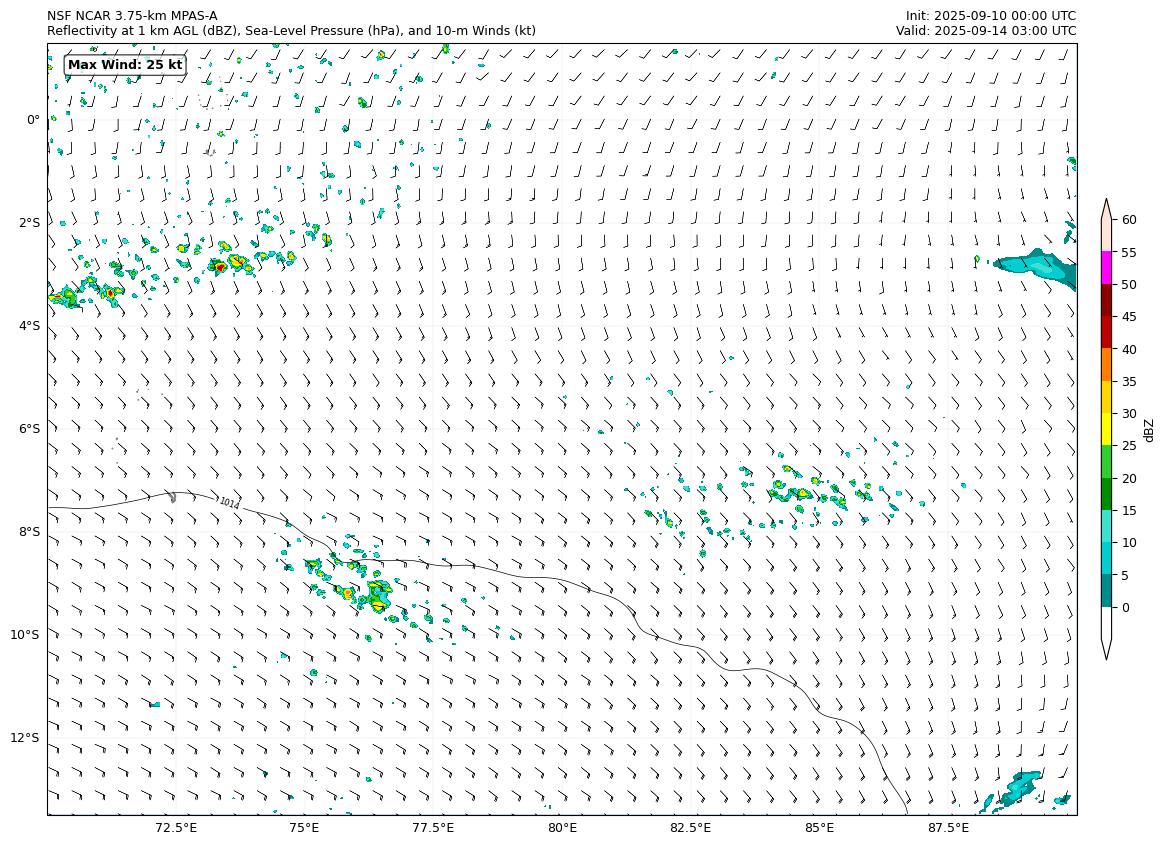The image size is (1165, 845).
Task: Click the yellow 25–30 dBZ colorbar segment
Action: (1106, 429)
